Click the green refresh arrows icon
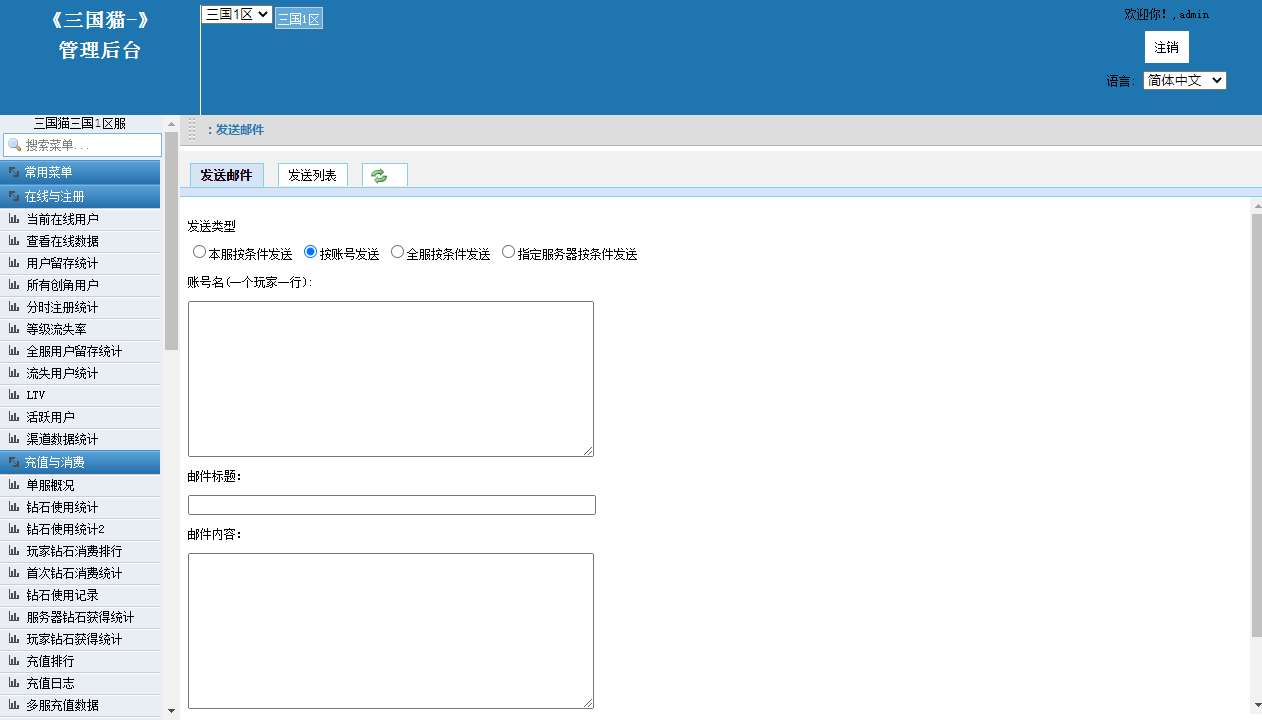This screenshot has height=720, width=1262. tap(379, 176)
